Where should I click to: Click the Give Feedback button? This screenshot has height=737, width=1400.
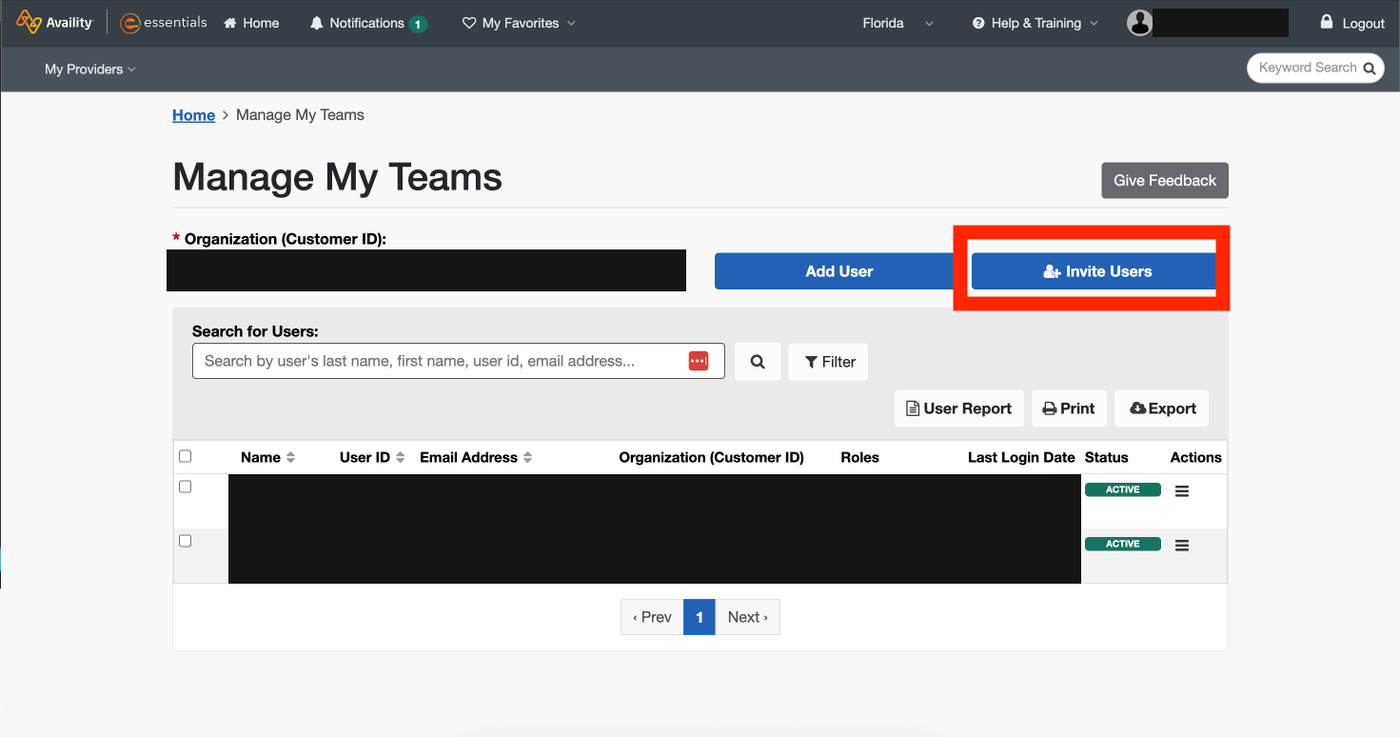1165,181
